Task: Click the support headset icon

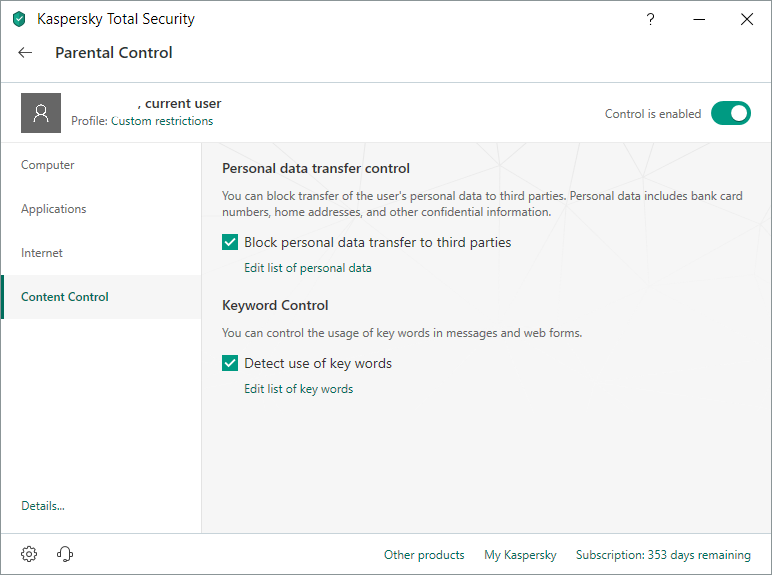Action: coord(66,554)
